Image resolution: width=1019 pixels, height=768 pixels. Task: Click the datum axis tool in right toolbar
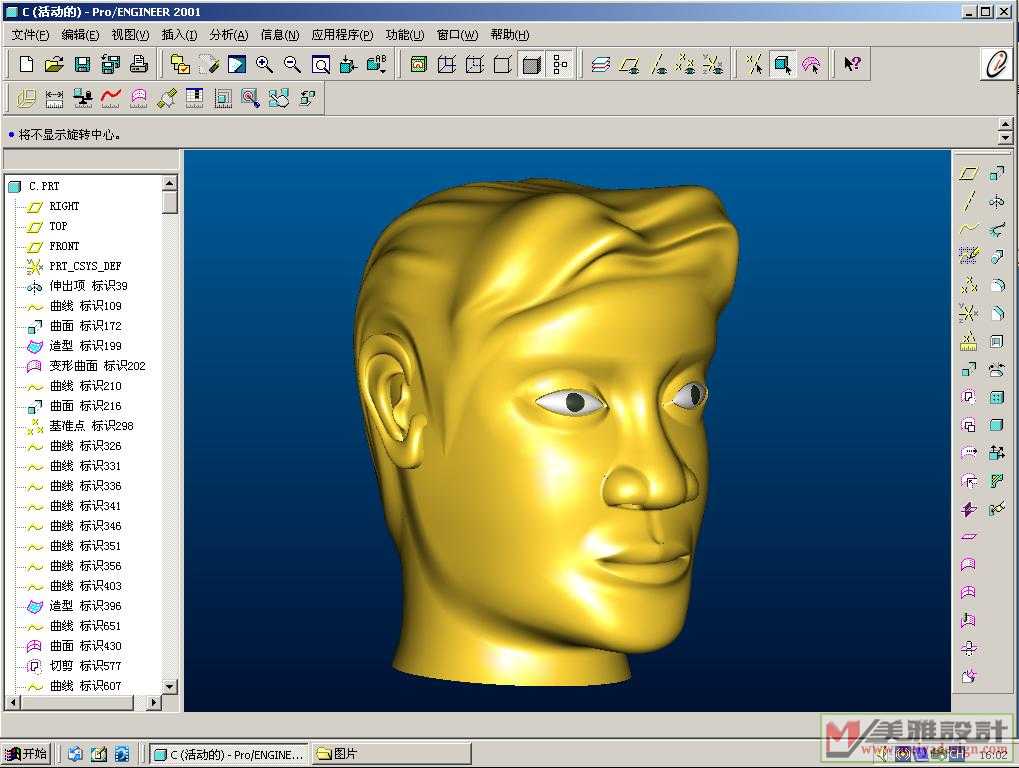(968, 201)
